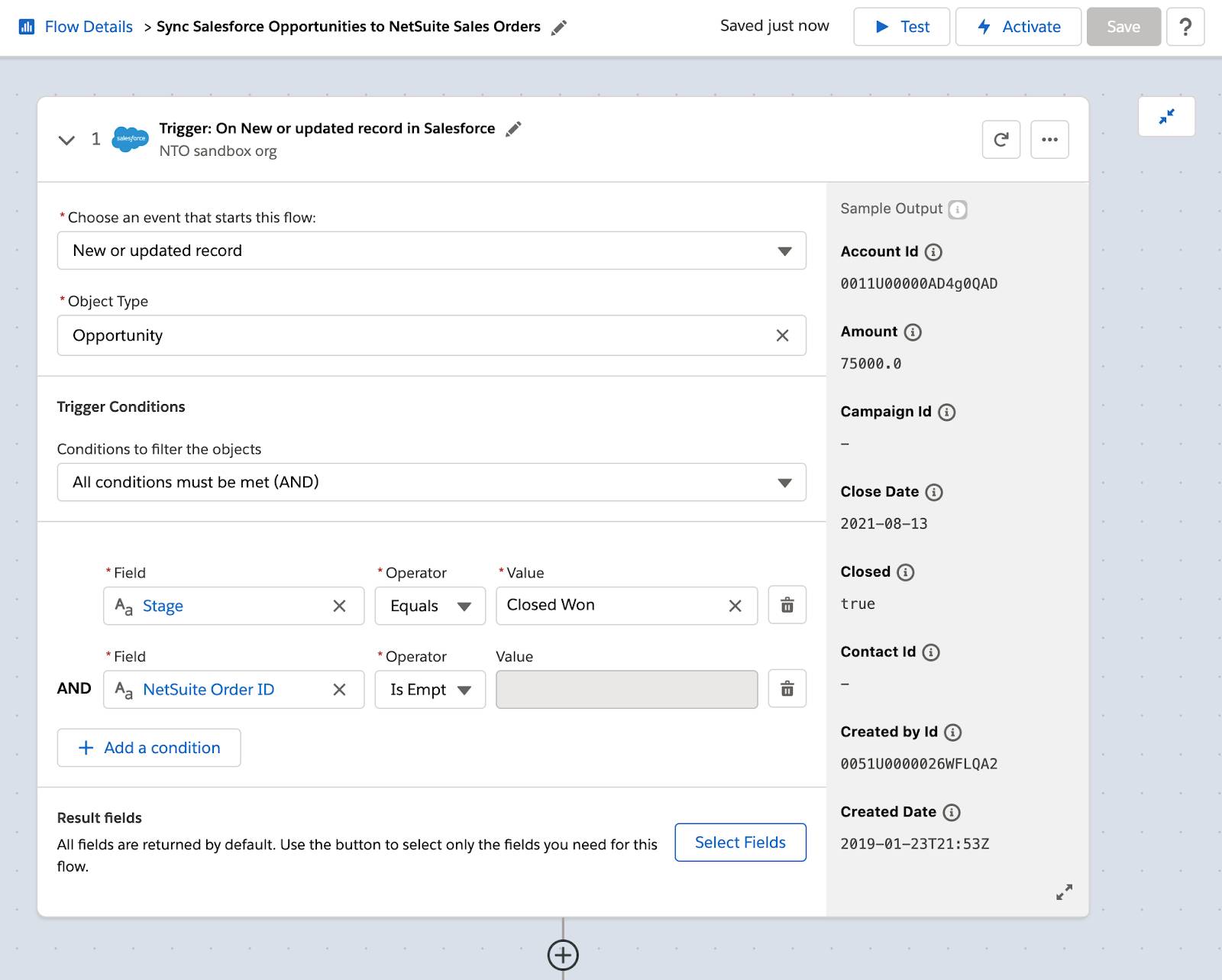The image size is (1222, 980).
Task: Open the Is Empty operator dropdown
Action: (430, 690)
